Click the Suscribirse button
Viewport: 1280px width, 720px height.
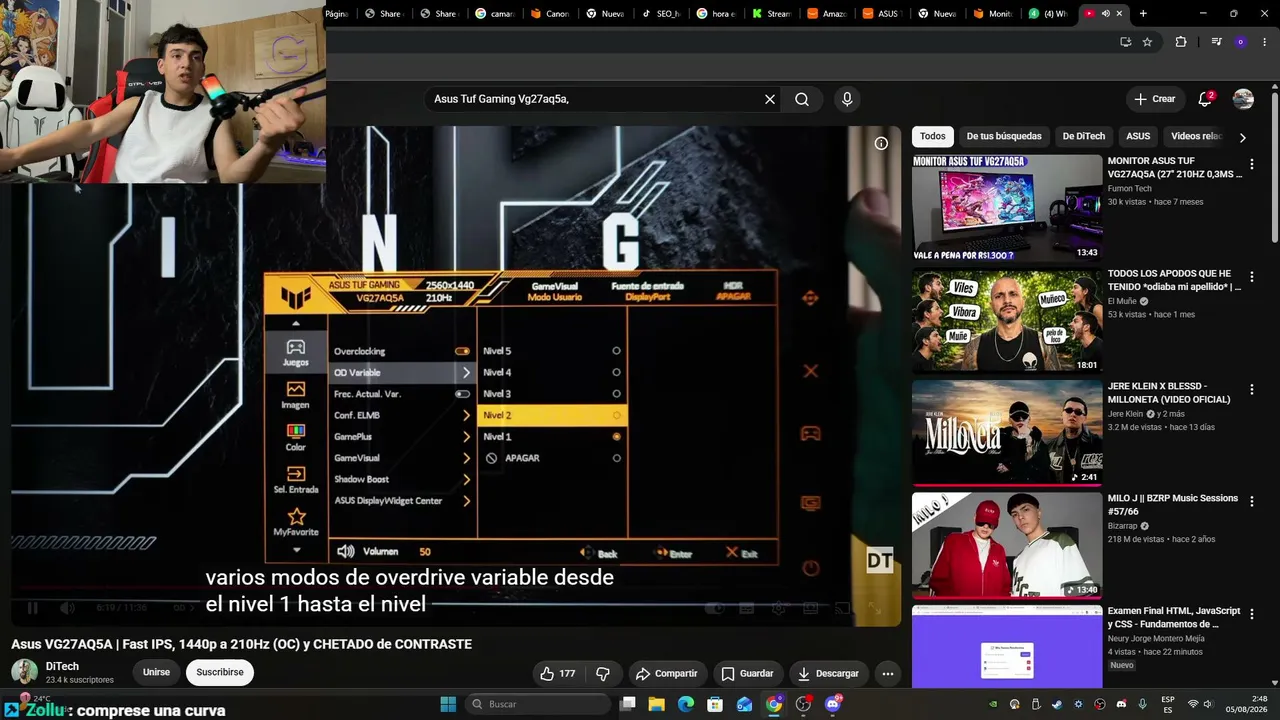point(220,672)
